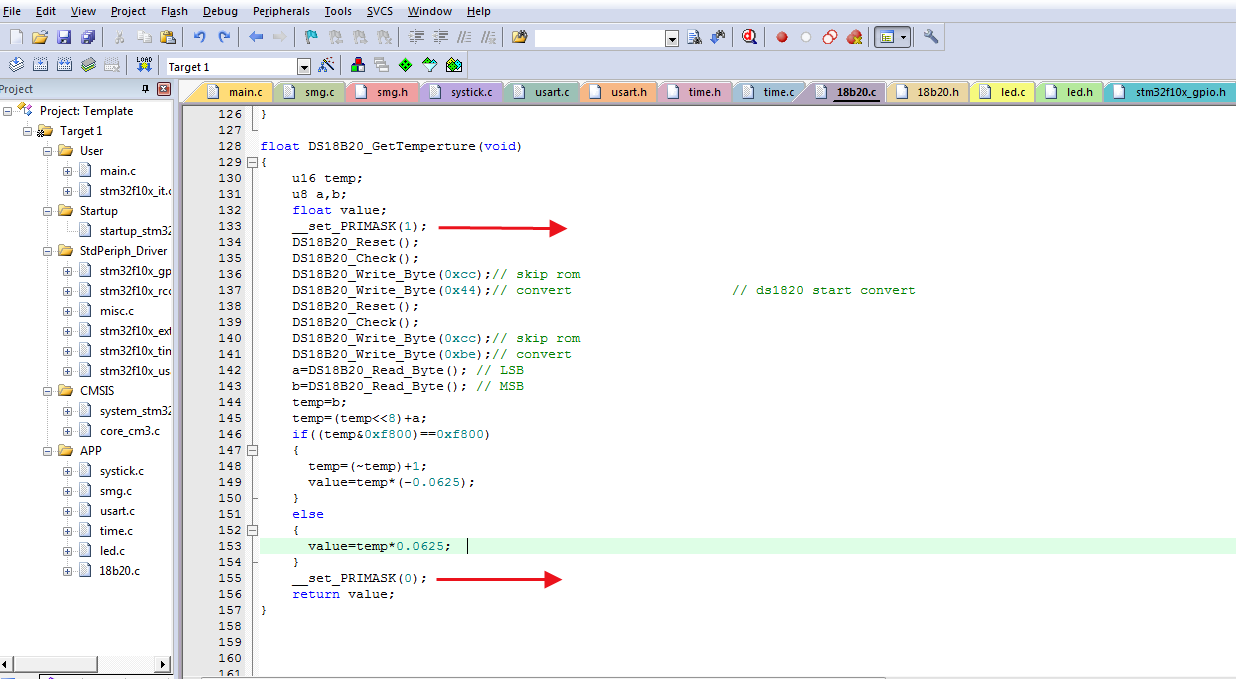Rebuild all target files icon

(65, 65)
